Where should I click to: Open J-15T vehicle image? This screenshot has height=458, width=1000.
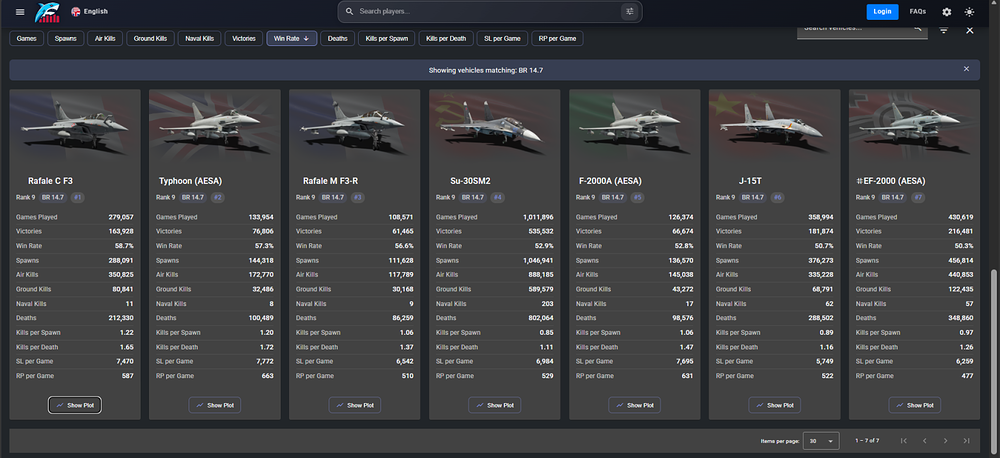774,124
